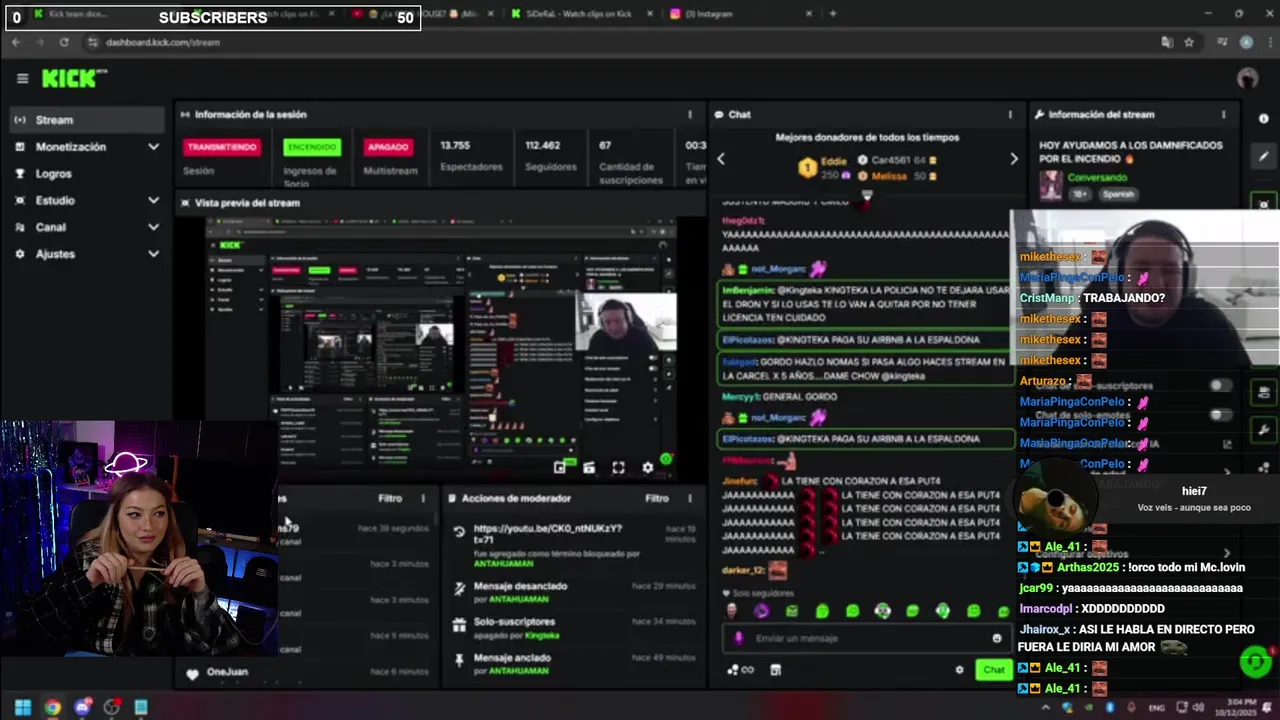Open the profile avatar menu
The height and width of the screenshot is (720, 1280).
click(1247, 78)
